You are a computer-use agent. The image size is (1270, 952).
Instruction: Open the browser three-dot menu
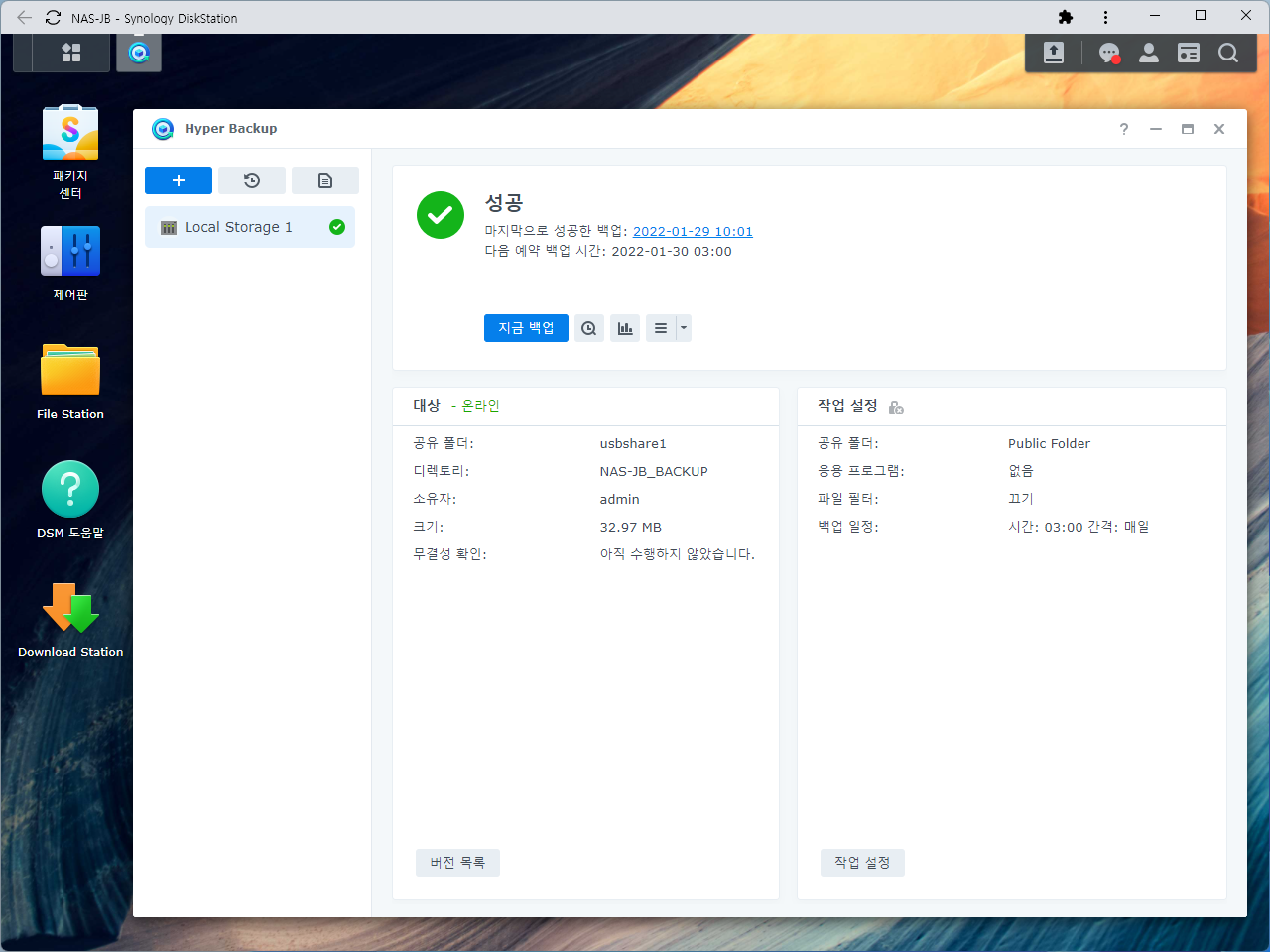click(x=1105, y=17)
